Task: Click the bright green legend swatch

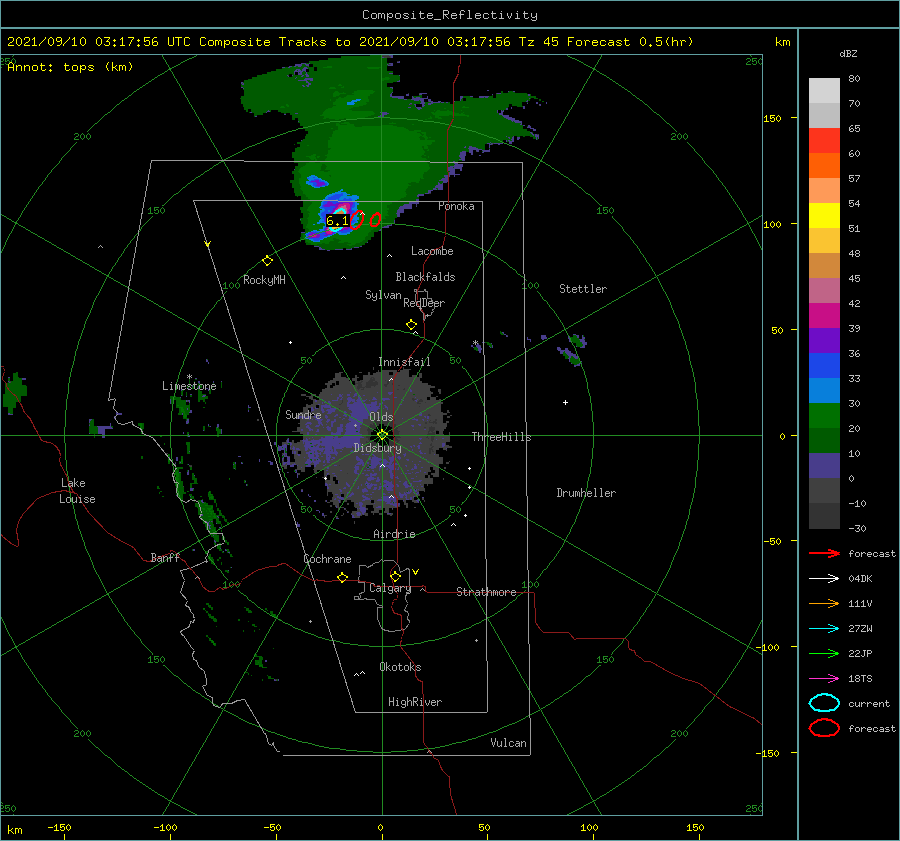Action: click(824, 415)
